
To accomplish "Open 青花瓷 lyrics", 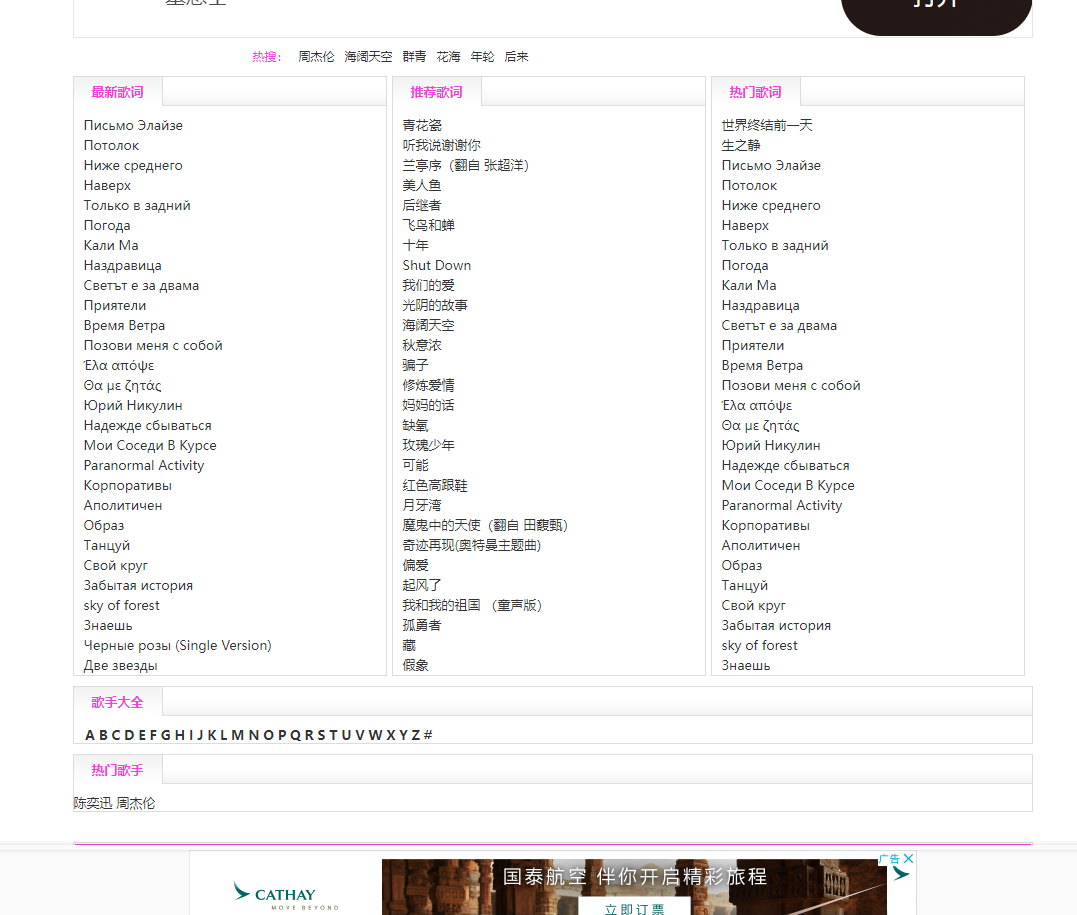I will 422,126.
